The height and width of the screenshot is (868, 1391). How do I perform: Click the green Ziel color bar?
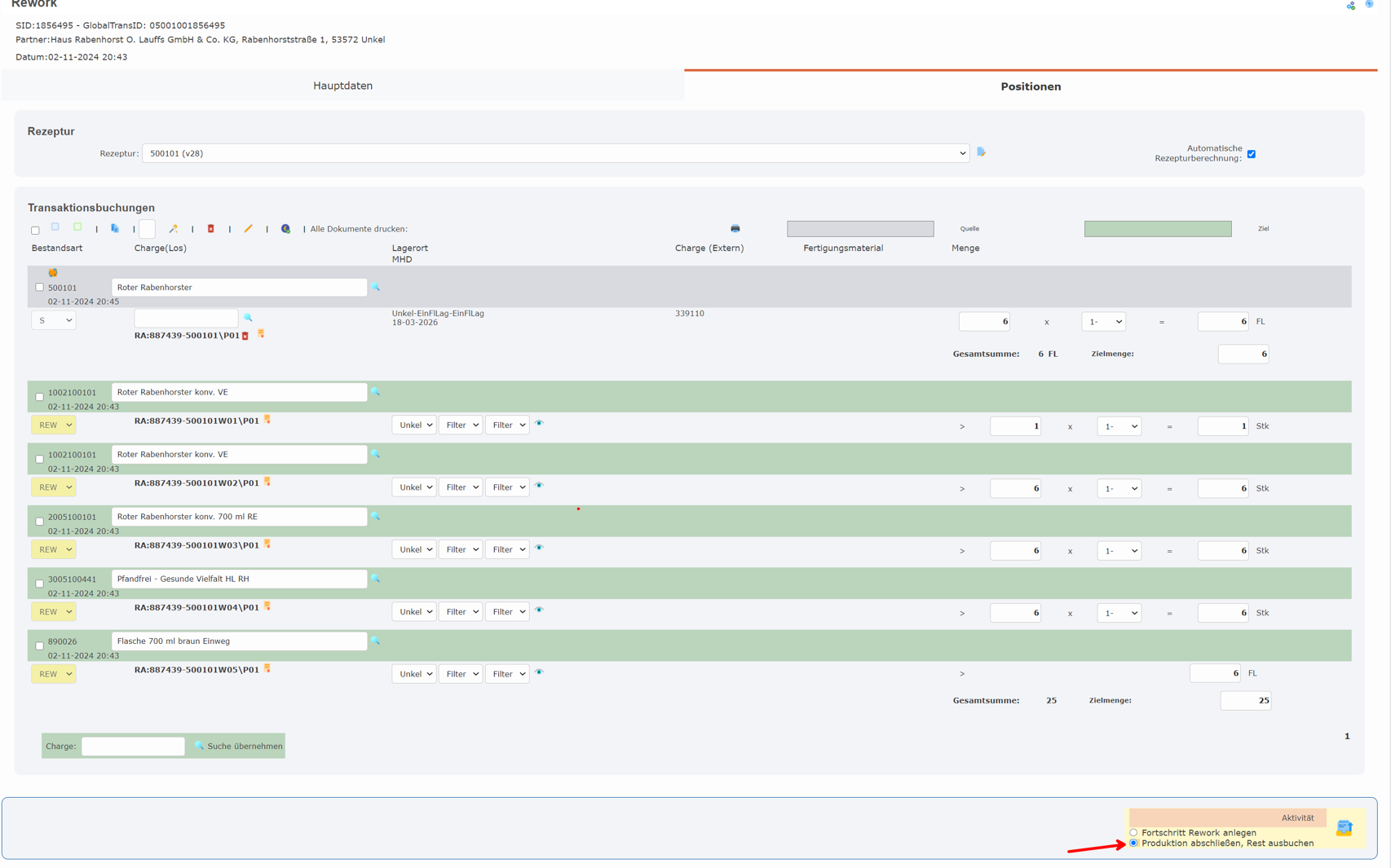pyautogui.click(x=1157, y=229)
